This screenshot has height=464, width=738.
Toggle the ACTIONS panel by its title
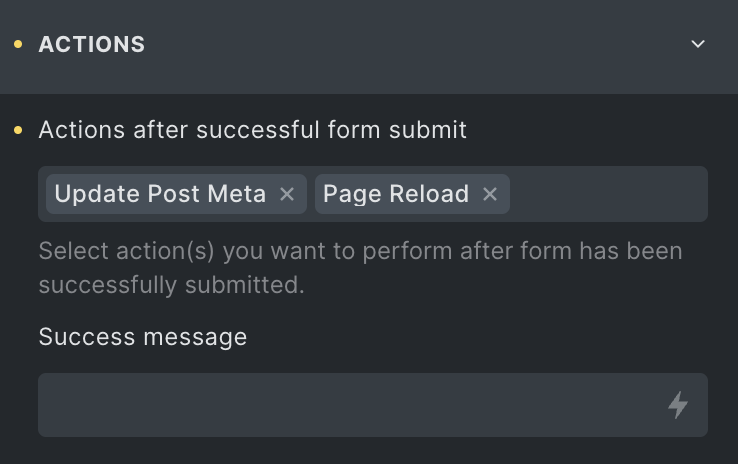pos(92,45)
